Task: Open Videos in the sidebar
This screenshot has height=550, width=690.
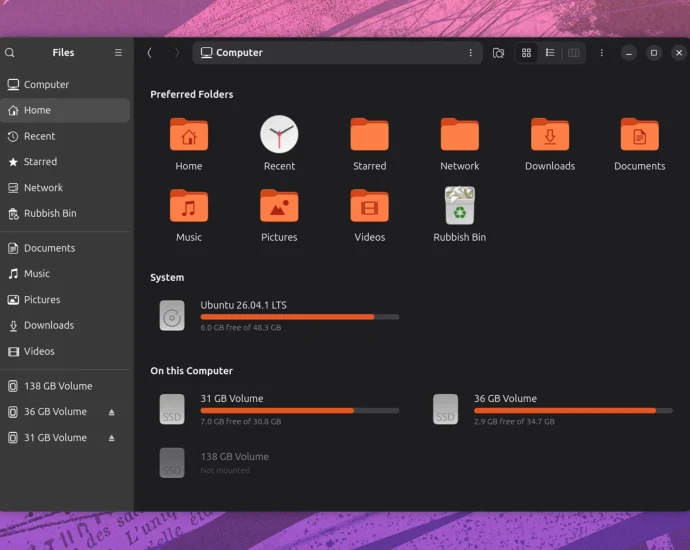Action: [x=65, y=351]
